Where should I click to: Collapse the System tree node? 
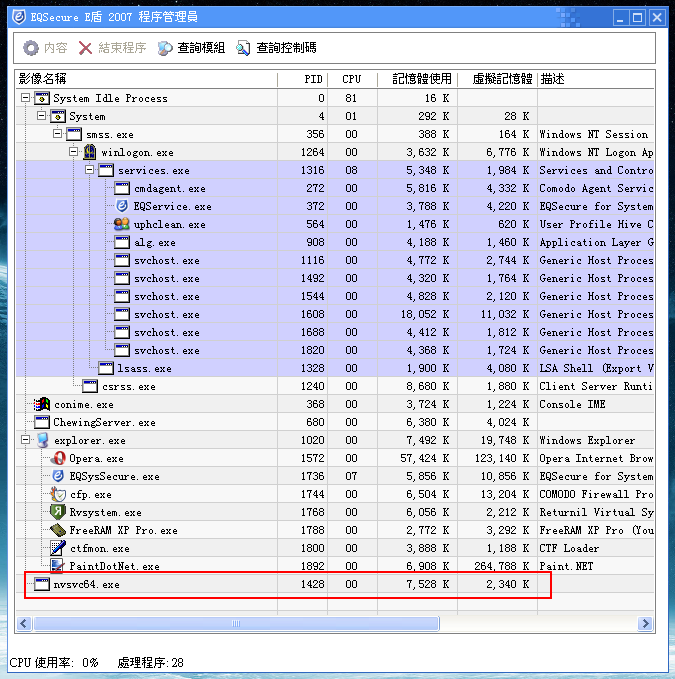(42, 116)
